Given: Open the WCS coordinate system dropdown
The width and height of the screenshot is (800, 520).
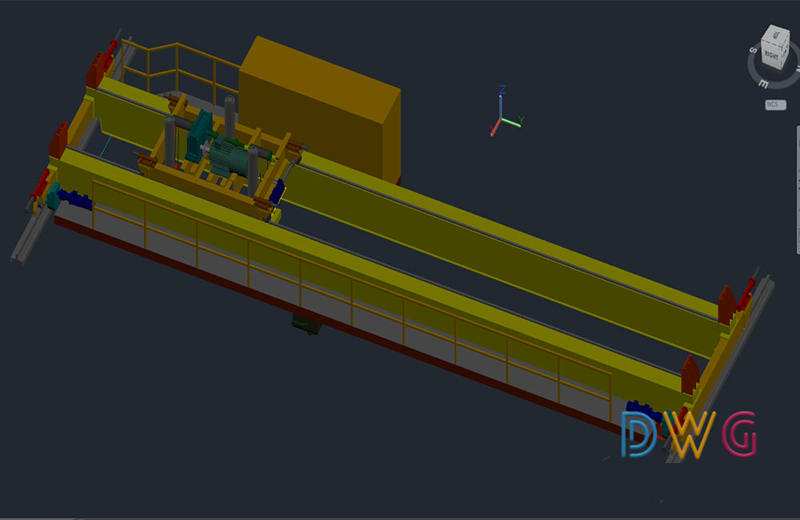Looking at the screenshot, I should coord(773,104).
